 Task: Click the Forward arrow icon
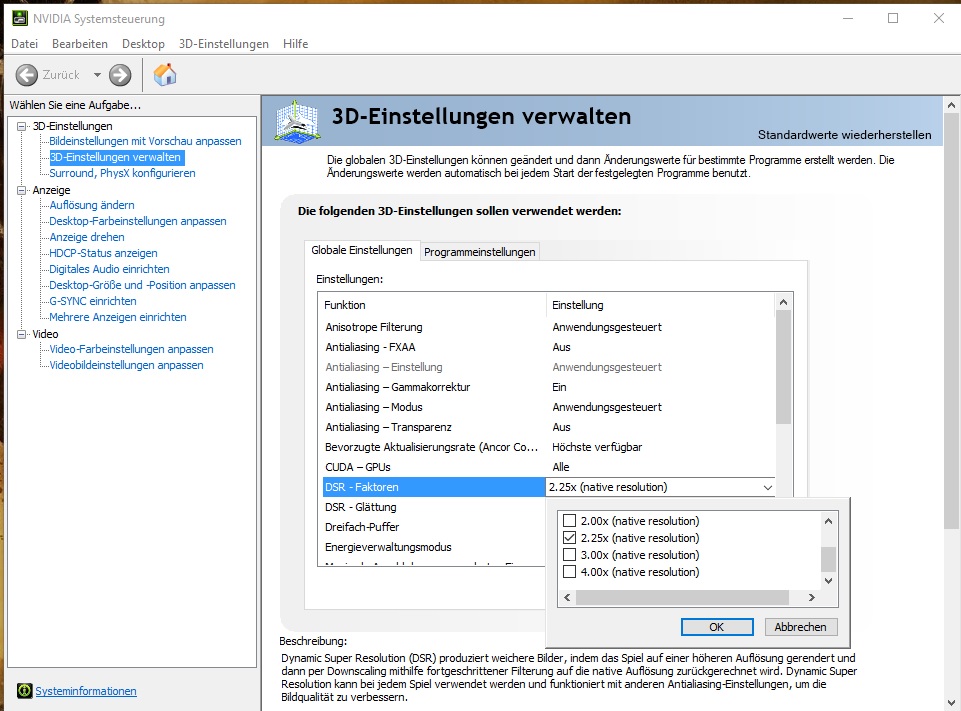tap(120, 75)
